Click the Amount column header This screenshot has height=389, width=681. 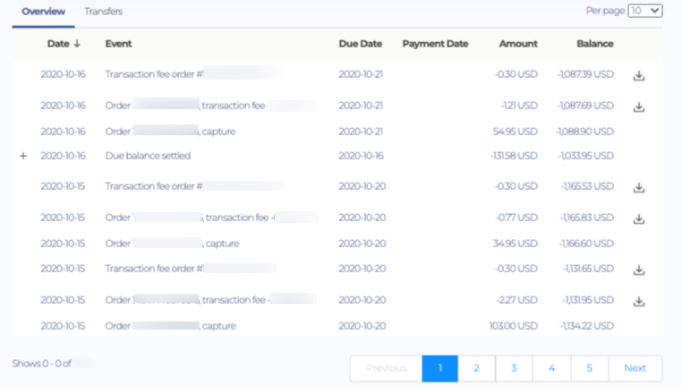click(518, 44)
